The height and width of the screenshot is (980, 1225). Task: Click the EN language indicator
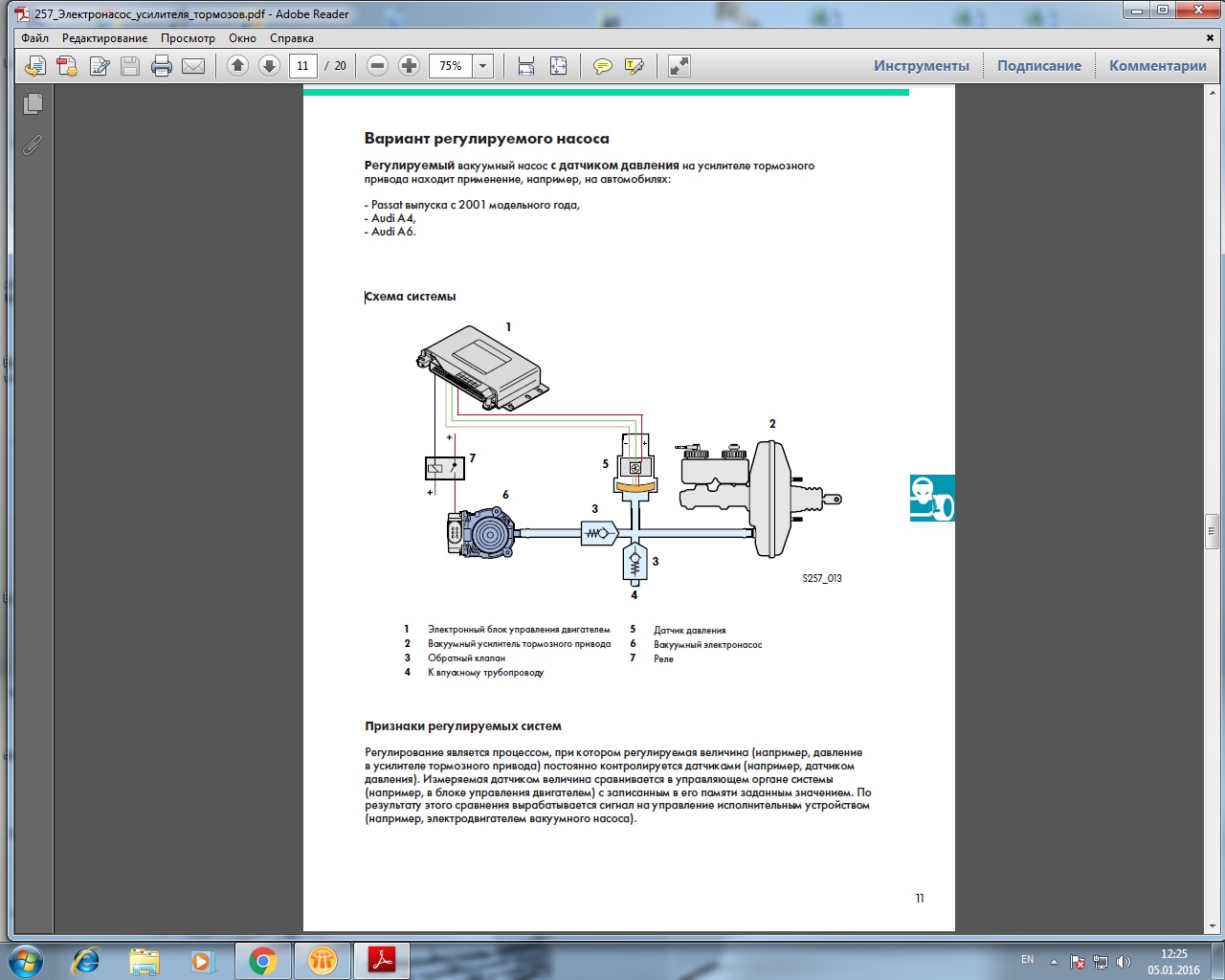pyautogui.click(x=1027, y=959)
